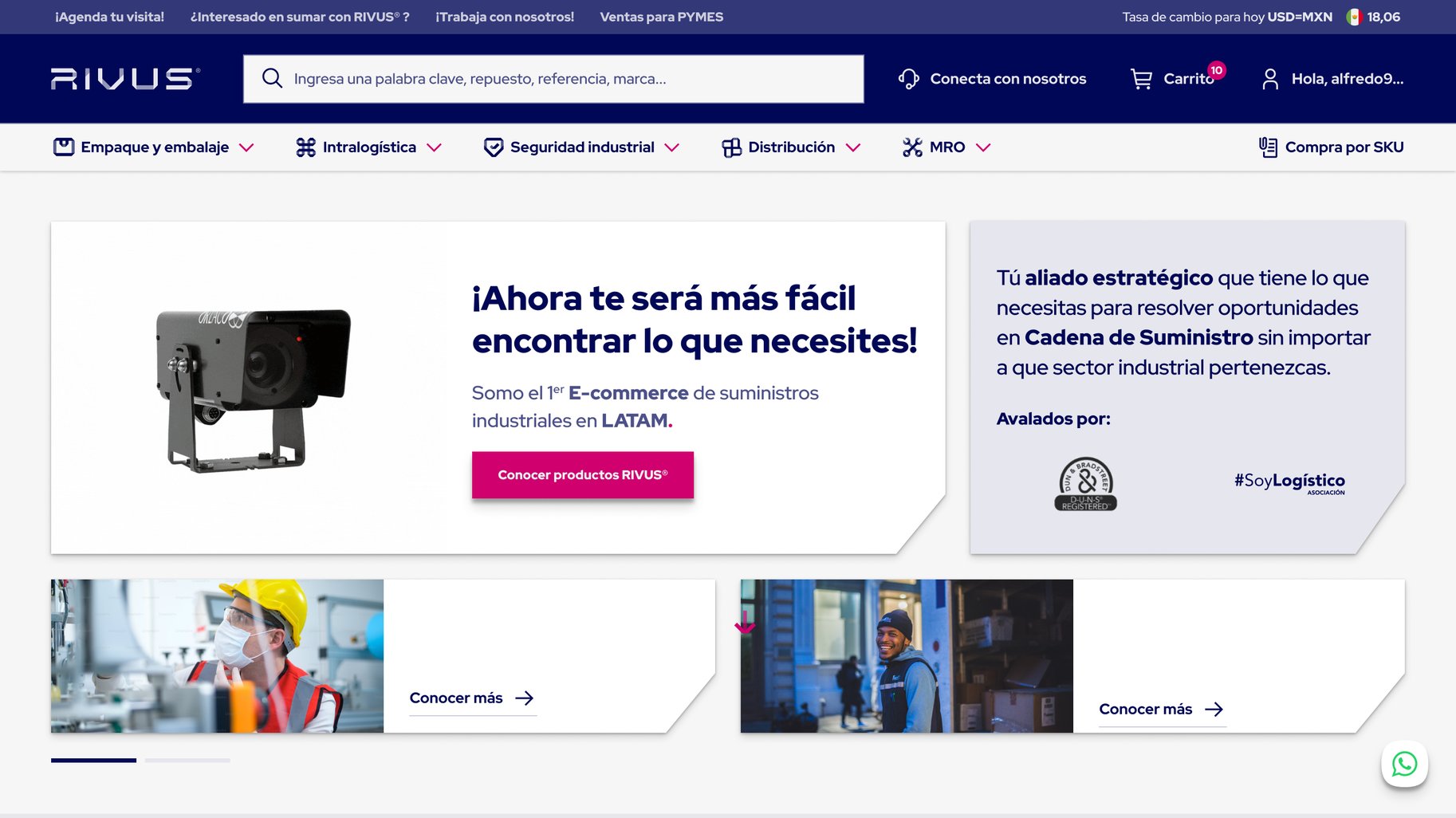
Task: Open the Empaque y embalaje menu
Action: [x=154, y=147]
